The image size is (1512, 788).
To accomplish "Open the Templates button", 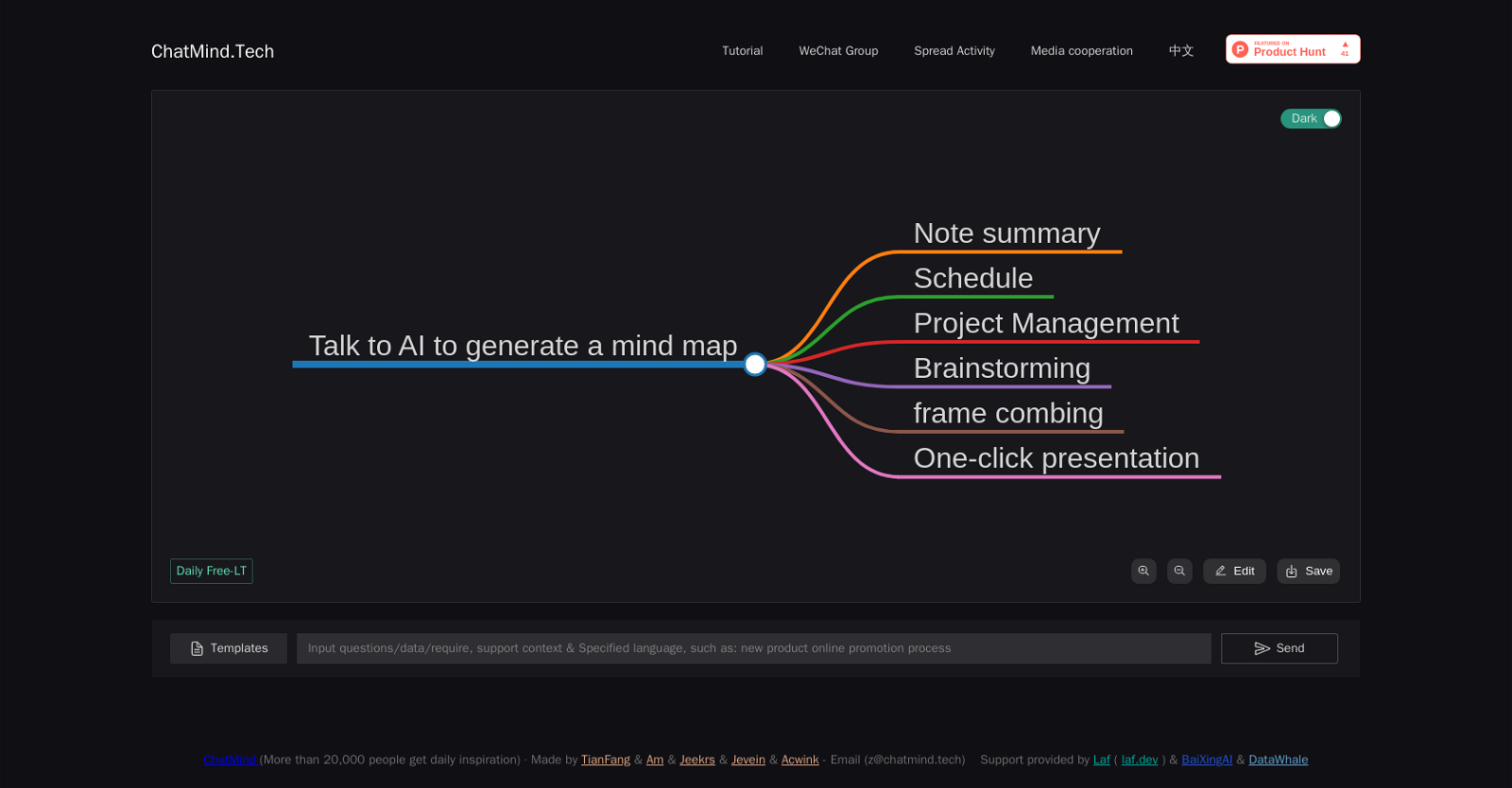I will (x=229, y=648).
